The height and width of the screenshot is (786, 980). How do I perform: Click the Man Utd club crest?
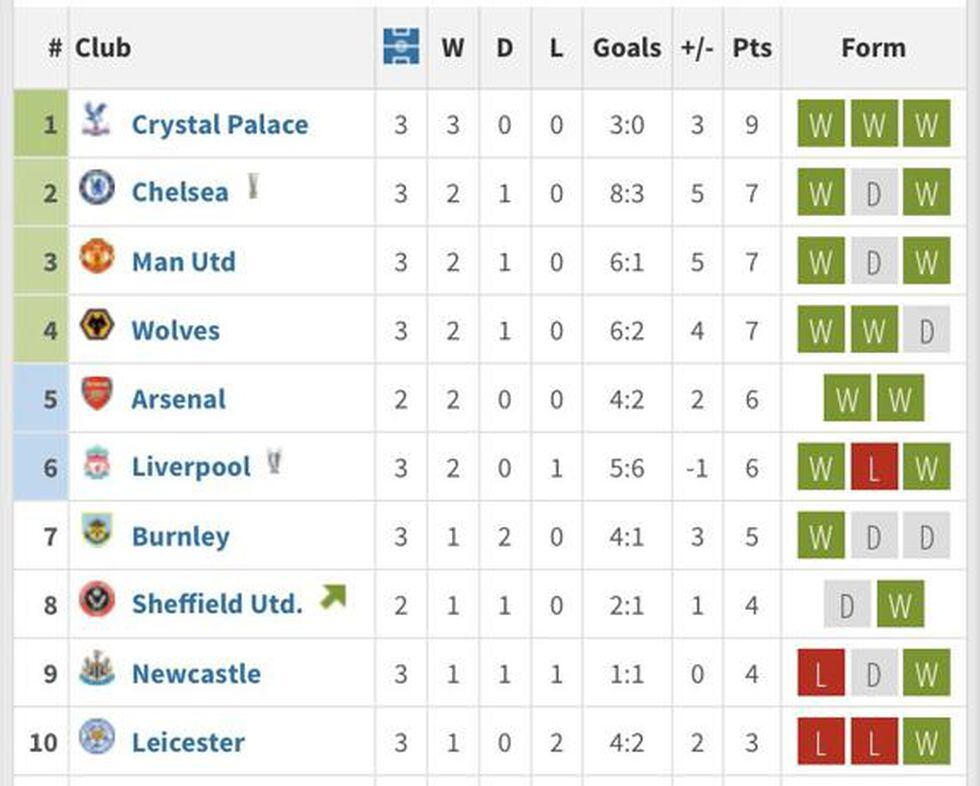[x=97, y=258]
